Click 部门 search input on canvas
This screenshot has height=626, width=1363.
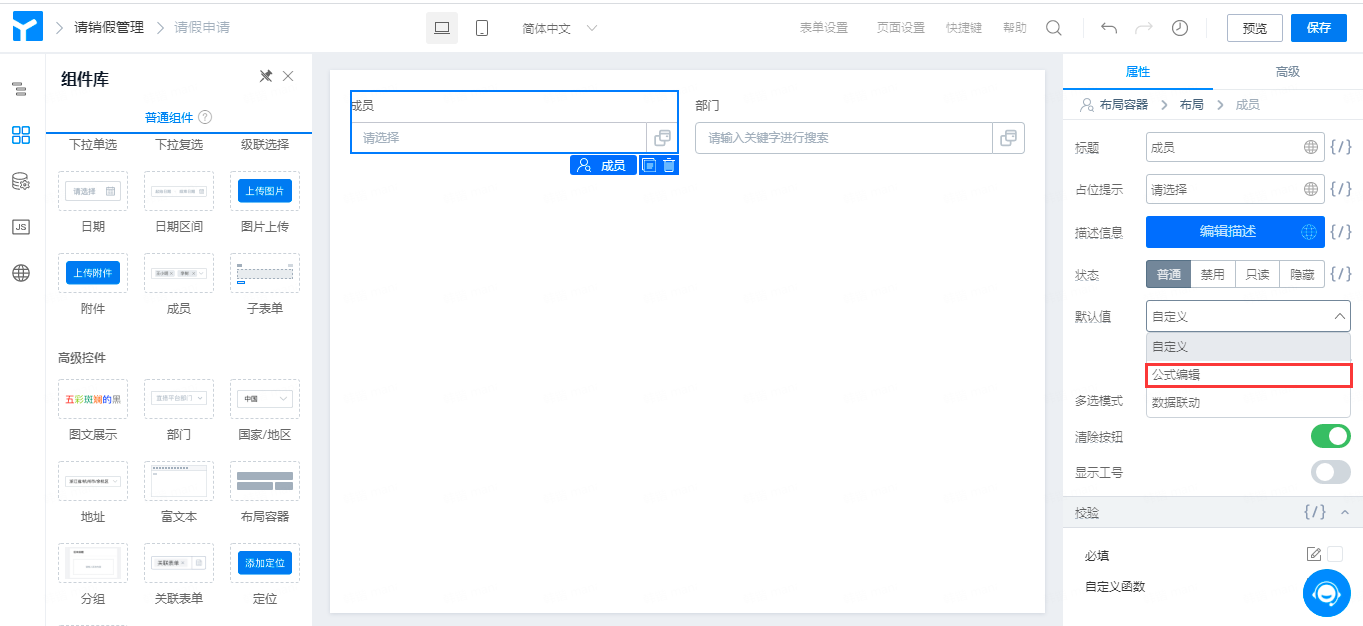pos(843,138)
